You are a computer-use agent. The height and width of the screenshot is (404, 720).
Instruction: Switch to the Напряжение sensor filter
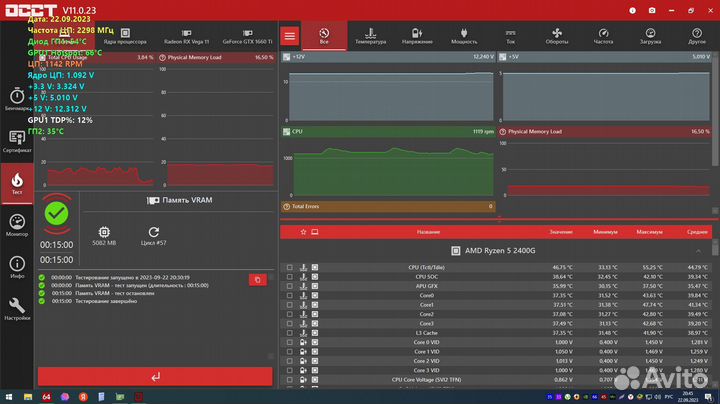[x=417, y=36]
